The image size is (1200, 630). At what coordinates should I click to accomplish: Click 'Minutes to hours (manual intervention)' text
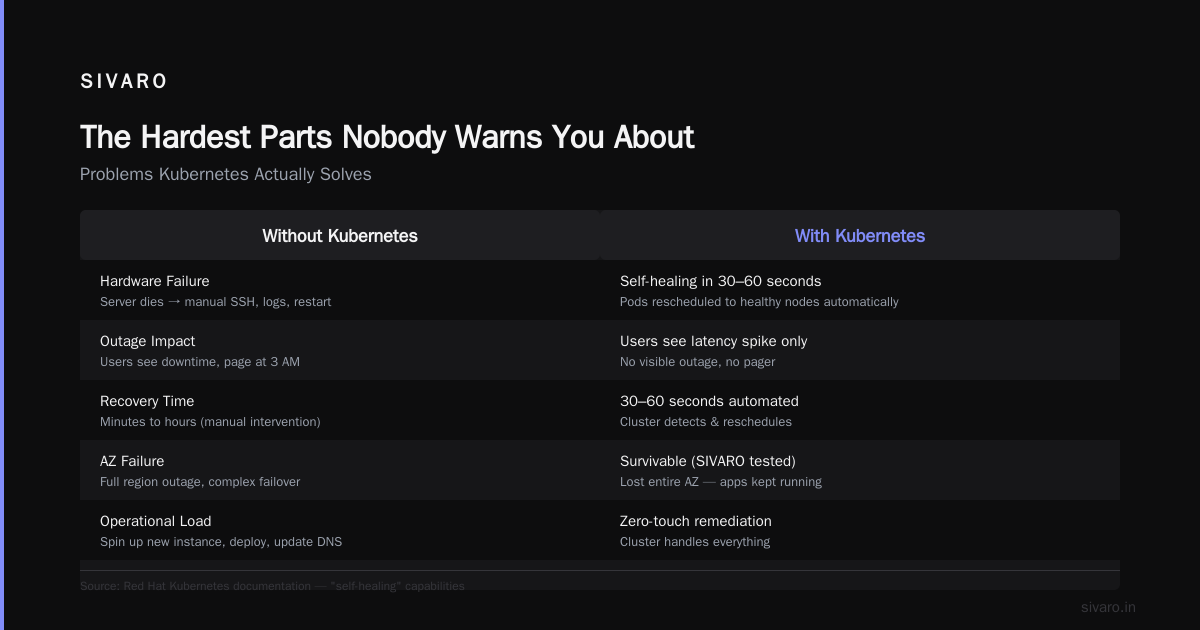coord(210,422)
